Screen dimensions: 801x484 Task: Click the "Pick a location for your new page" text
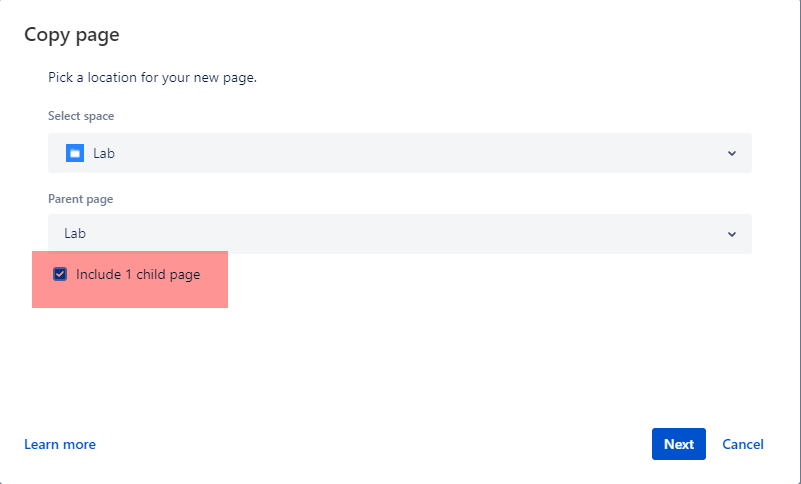pyautogui.click(x=152, y=78)
